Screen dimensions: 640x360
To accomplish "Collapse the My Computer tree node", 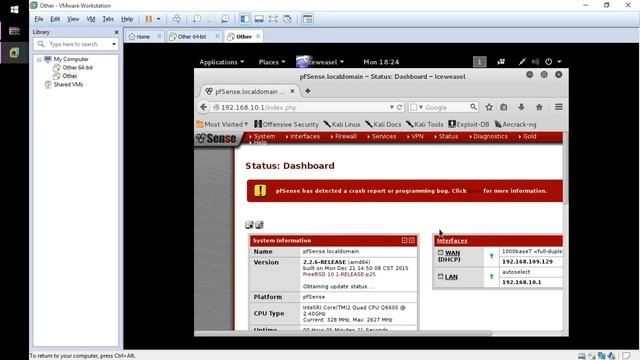I will [39, 59].
